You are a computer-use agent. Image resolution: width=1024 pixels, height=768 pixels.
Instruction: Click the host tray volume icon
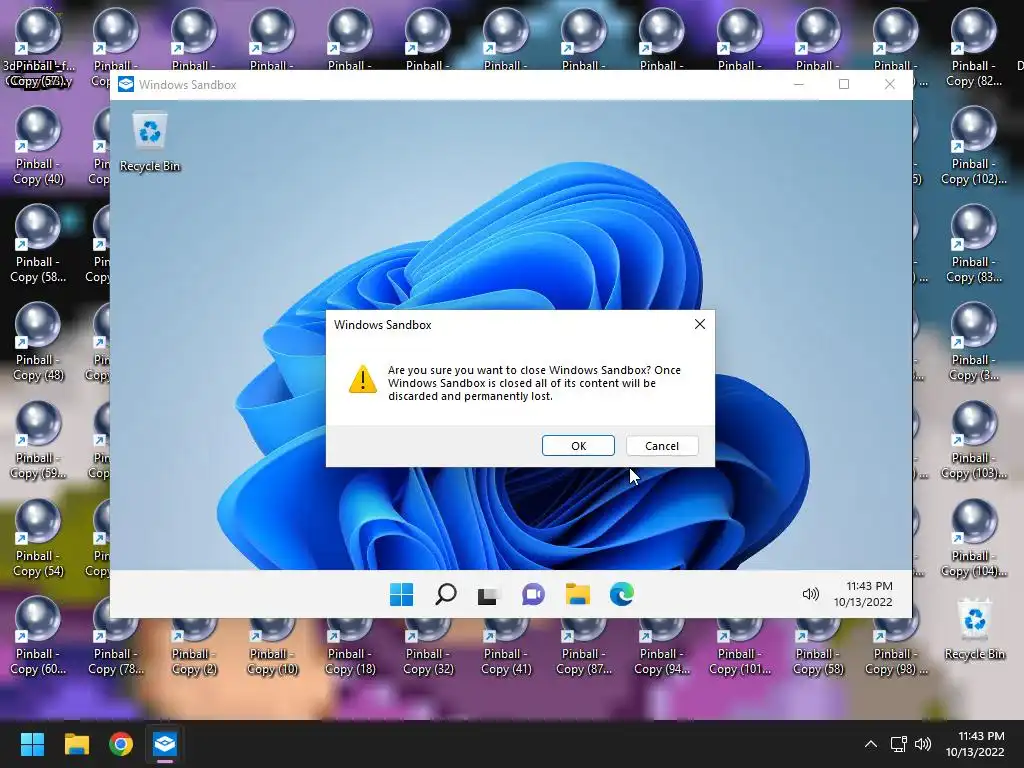coord(923,744)
